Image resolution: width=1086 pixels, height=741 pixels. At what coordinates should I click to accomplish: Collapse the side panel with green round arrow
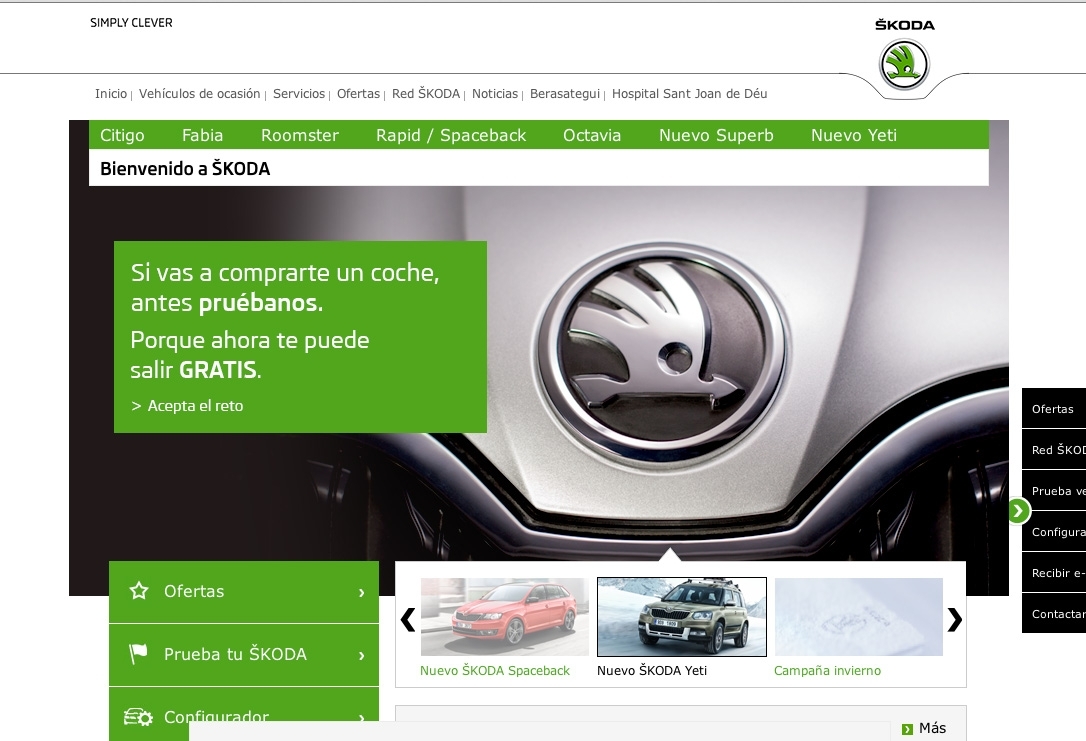[x=1018, y=512]
